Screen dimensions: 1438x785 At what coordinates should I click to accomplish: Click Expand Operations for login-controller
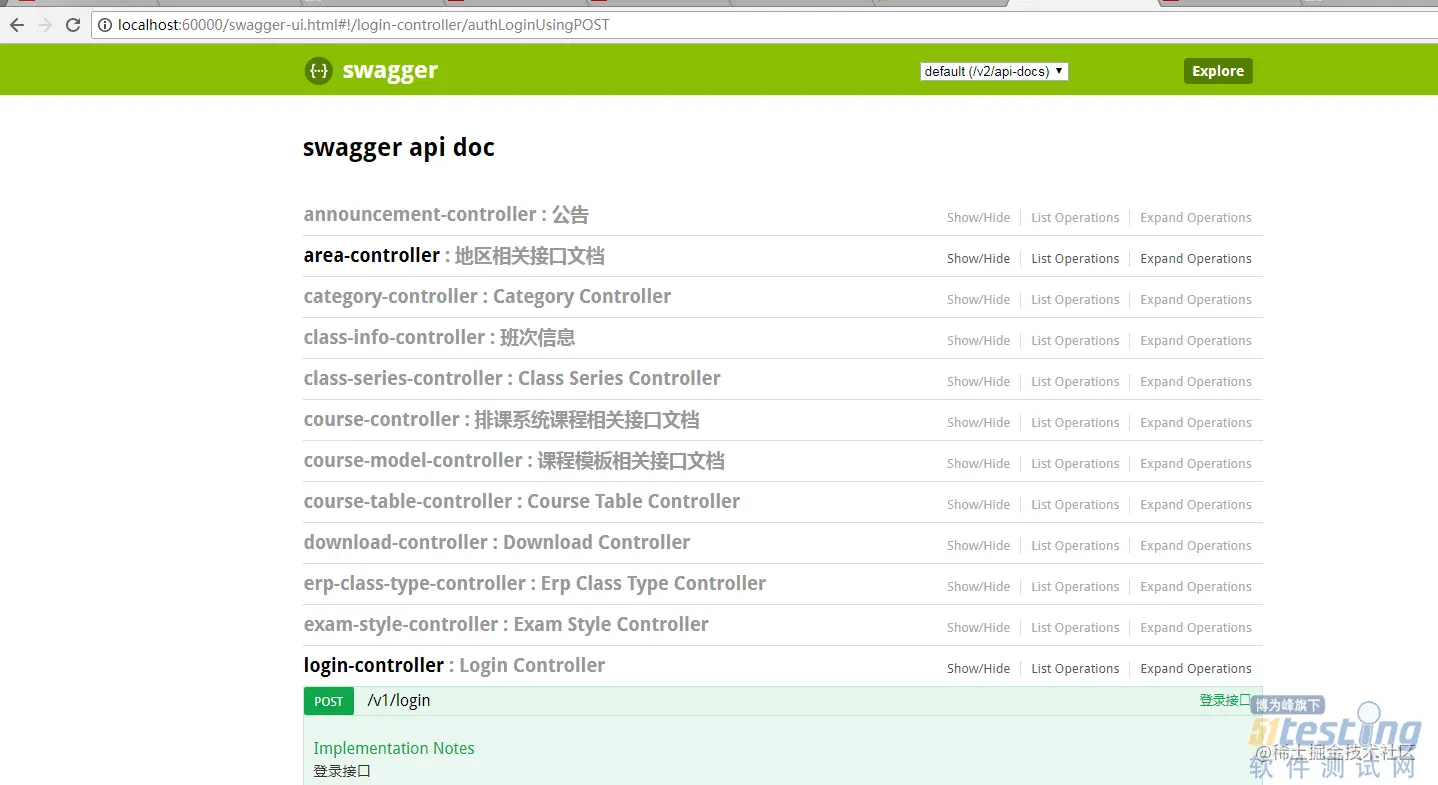[1196, 669]
